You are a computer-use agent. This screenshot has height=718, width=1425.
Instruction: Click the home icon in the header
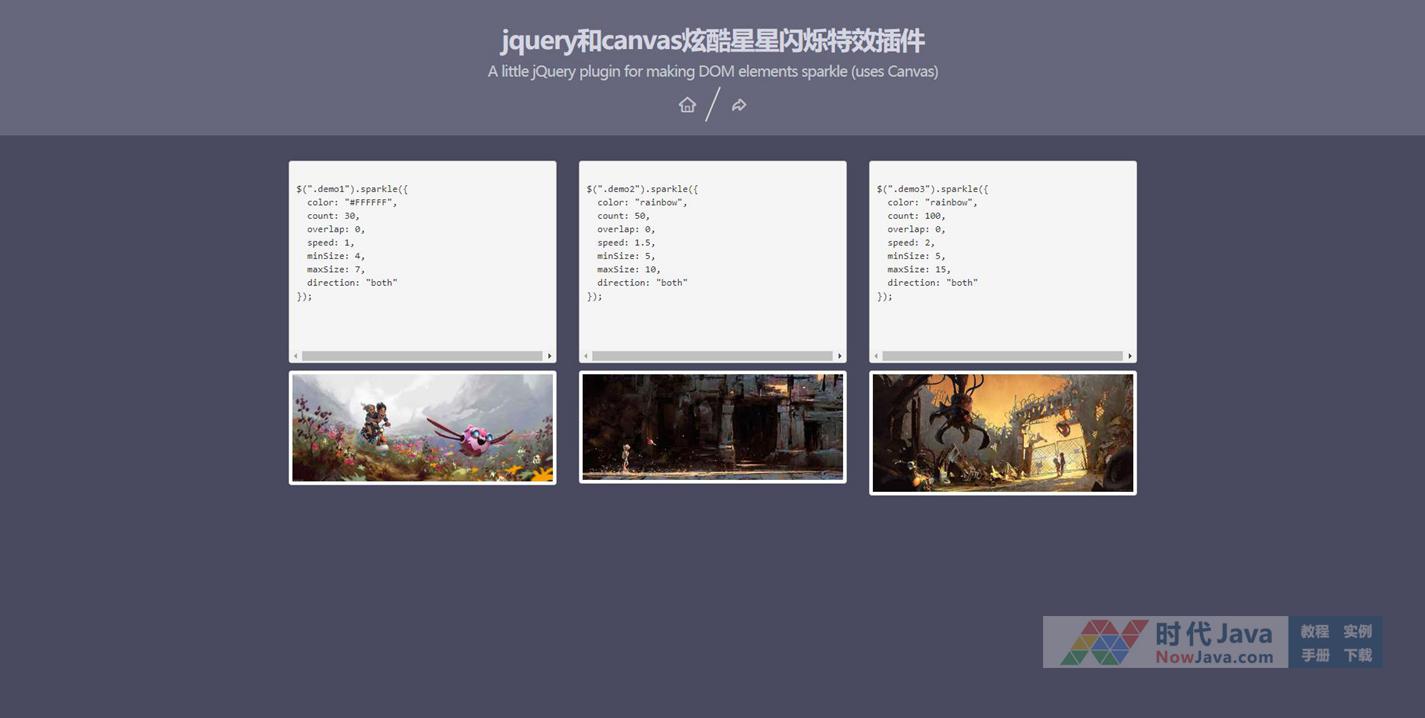[x=687, y=105]
